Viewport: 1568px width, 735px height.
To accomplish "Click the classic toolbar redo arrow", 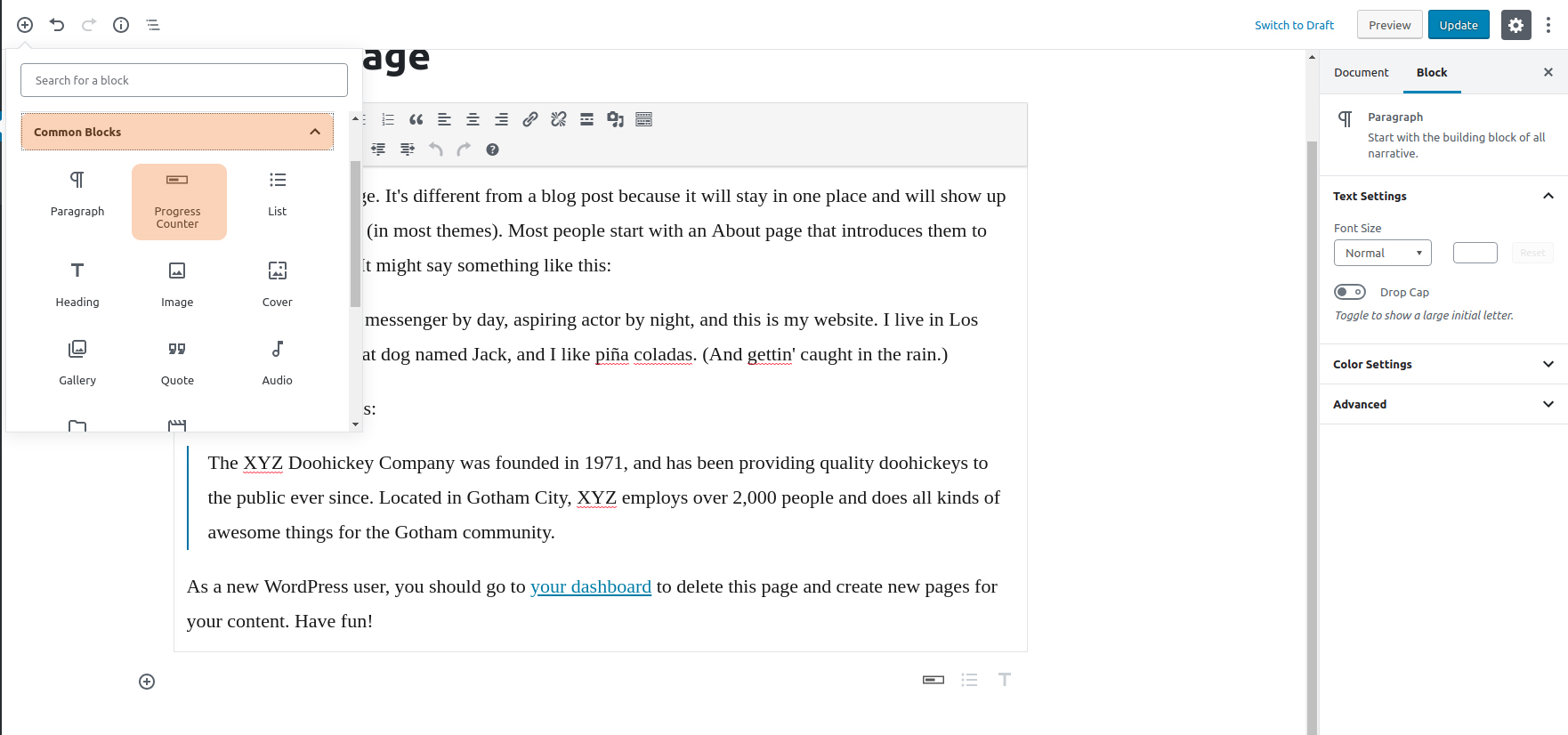I will pyautogui.click(x=465, y=149).
